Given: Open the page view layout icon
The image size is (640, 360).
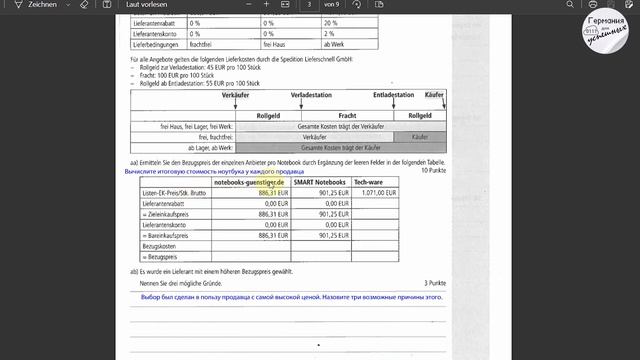Looking at the screenshot, I should pos(379,4).
